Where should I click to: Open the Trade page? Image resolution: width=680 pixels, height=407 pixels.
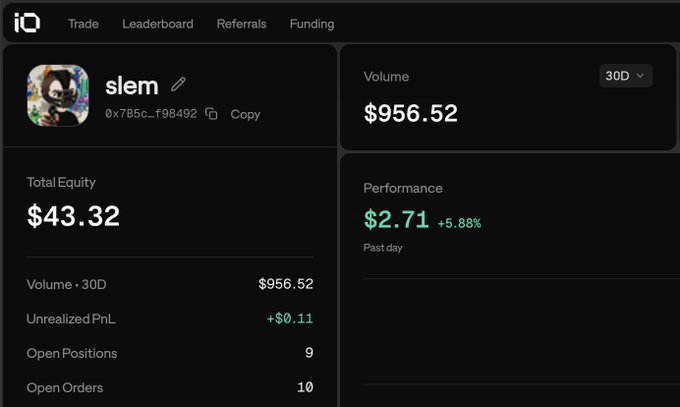83,24
